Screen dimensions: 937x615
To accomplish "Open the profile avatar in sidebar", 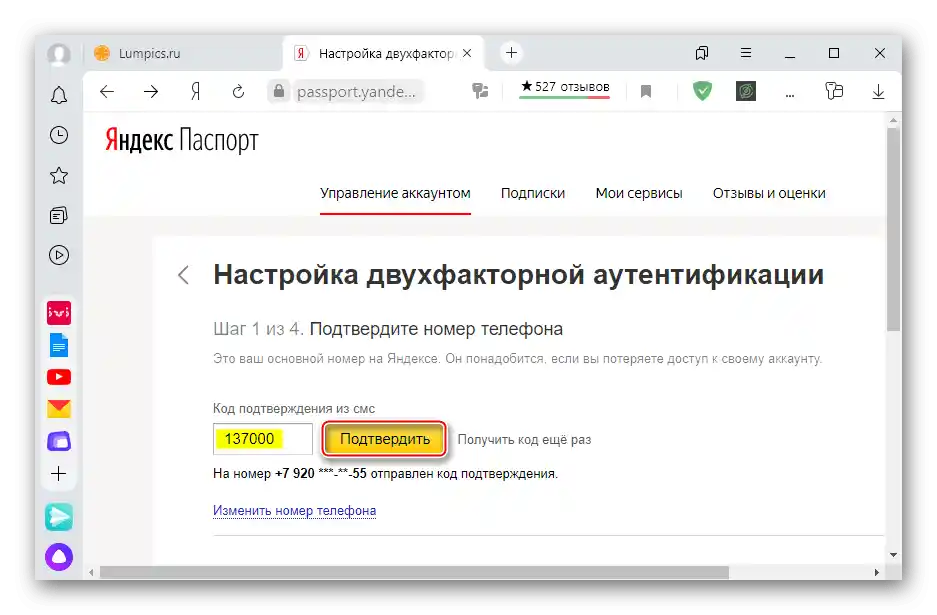I will click(x=59, y=54).
